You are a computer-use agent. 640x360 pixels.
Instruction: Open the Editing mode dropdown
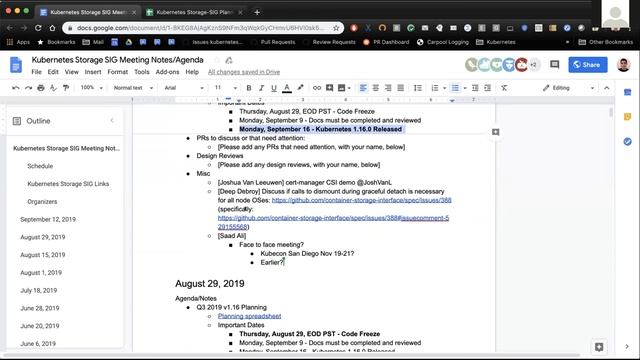(568, 88)
